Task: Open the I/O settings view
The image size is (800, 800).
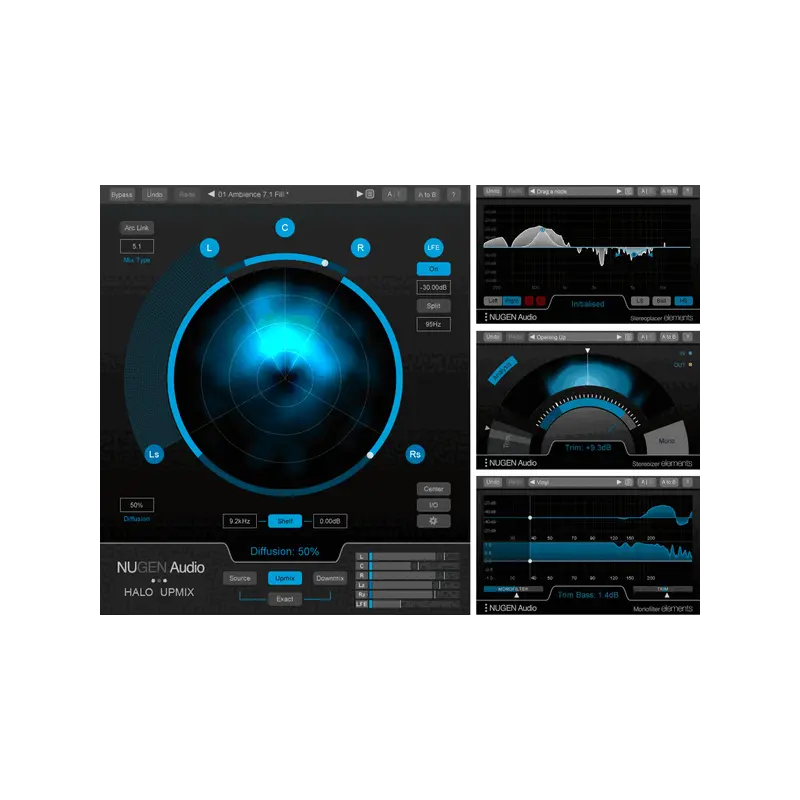Action: [433, 505]
